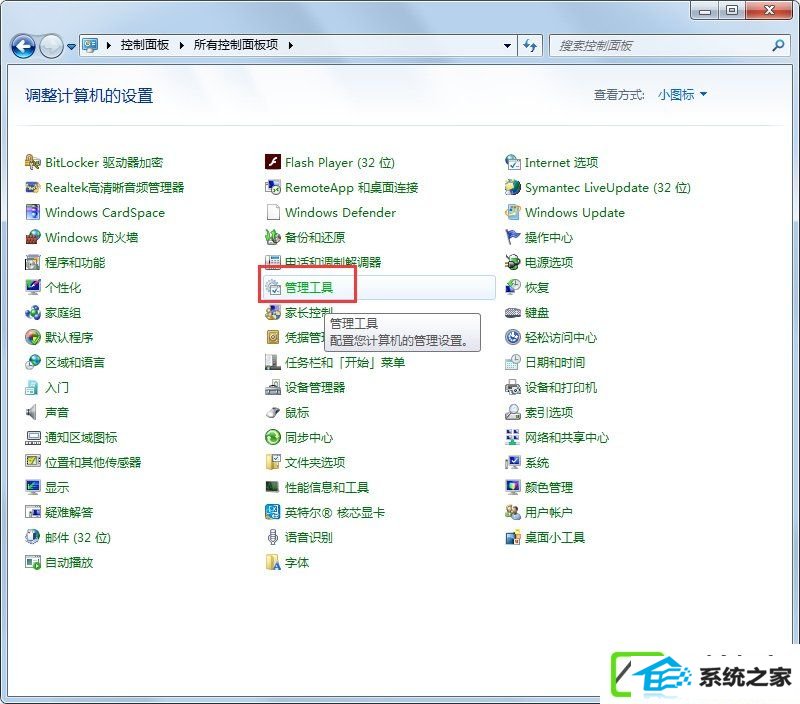The height and width of the screenshot is (704, 800).
Task: Click the 电源选项 icon
Action: pos(513,262)
